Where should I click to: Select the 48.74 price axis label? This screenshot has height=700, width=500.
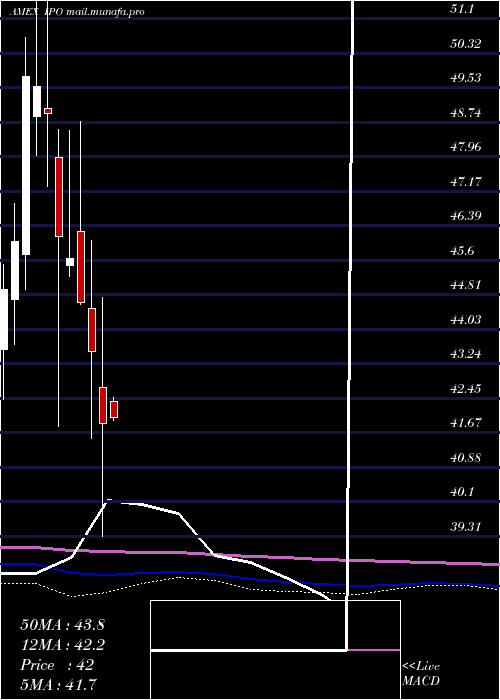(x=466, y=113)
